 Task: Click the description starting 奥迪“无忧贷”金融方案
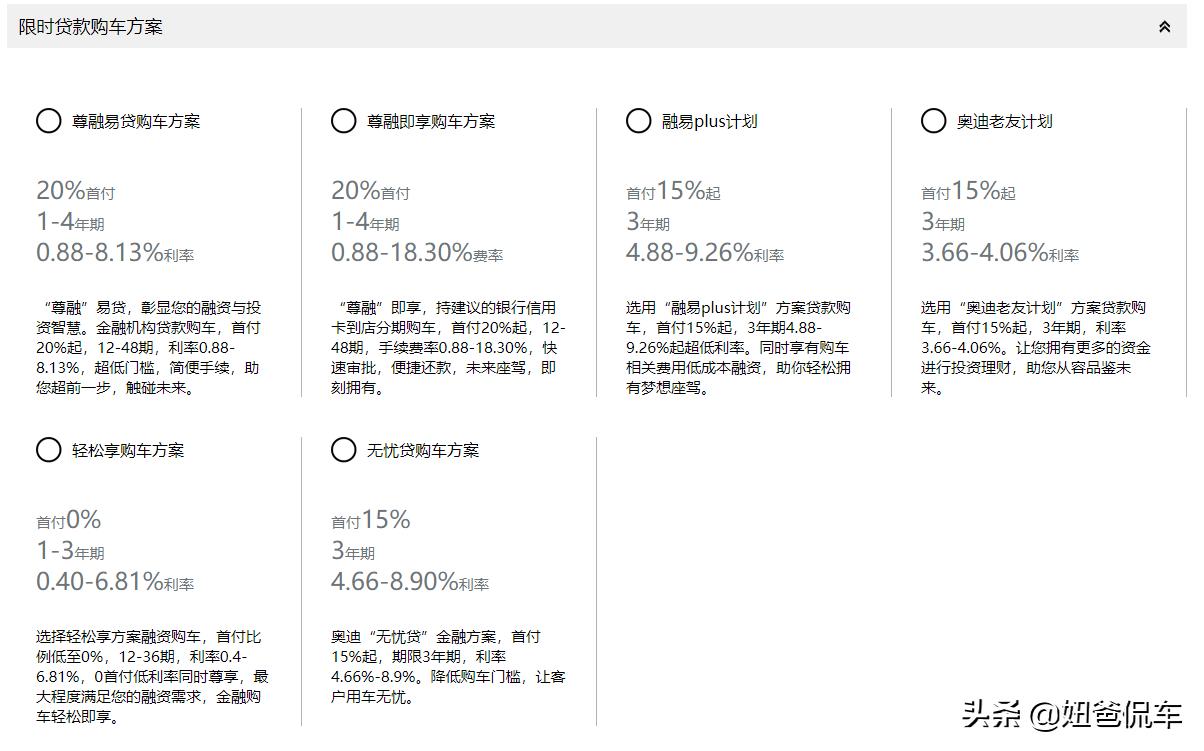tap(448, 666)
